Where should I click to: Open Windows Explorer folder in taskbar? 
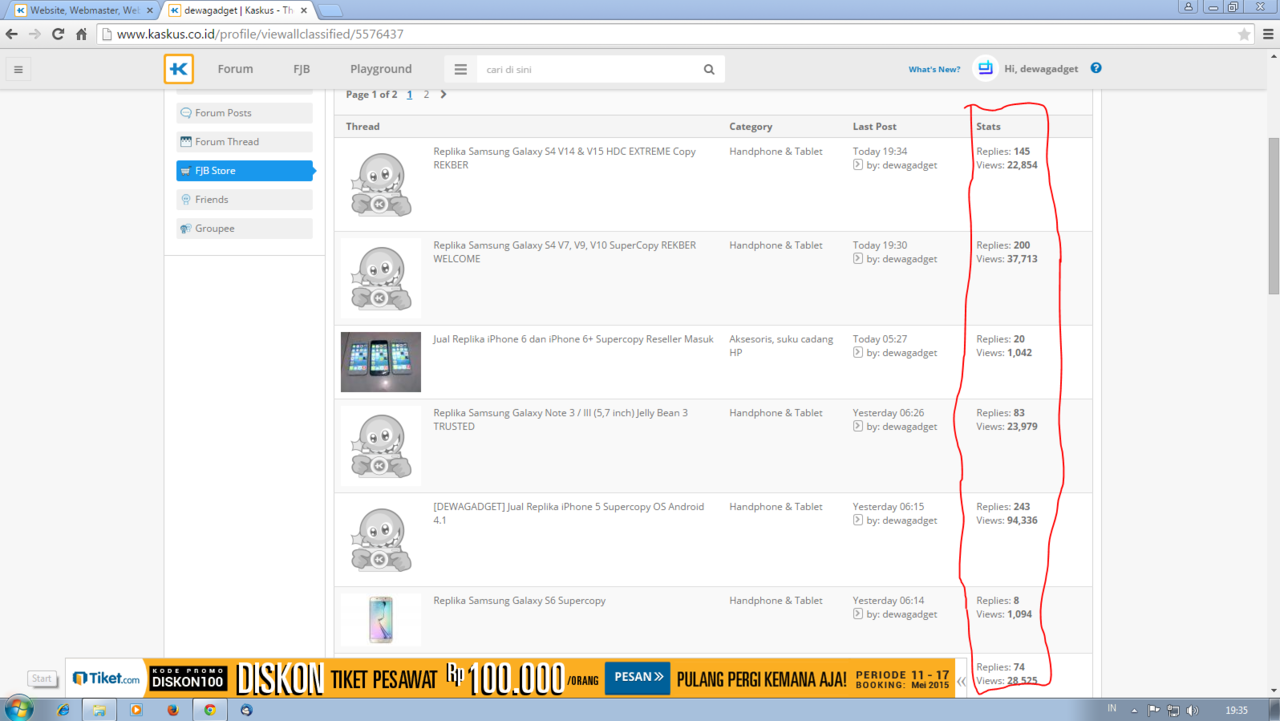click(x=100, y=710)
